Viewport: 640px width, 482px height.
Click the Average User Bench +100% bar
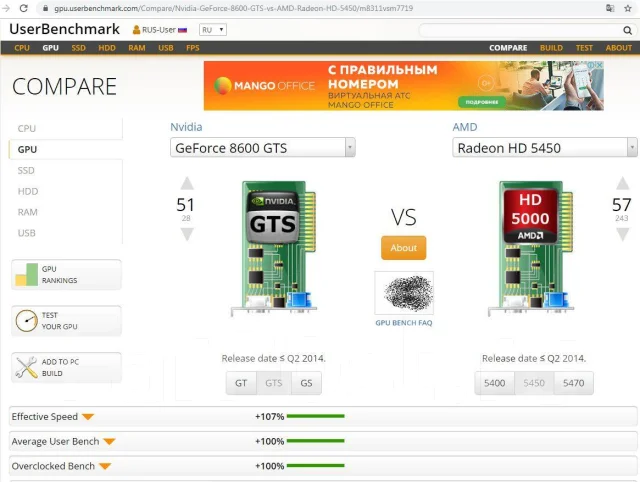316,441
